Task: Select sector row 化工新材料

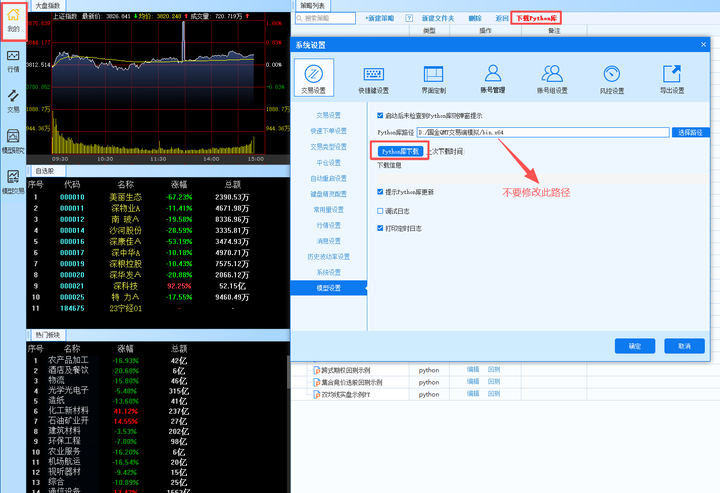Action: pyautogui.click(x=156, y=411)
